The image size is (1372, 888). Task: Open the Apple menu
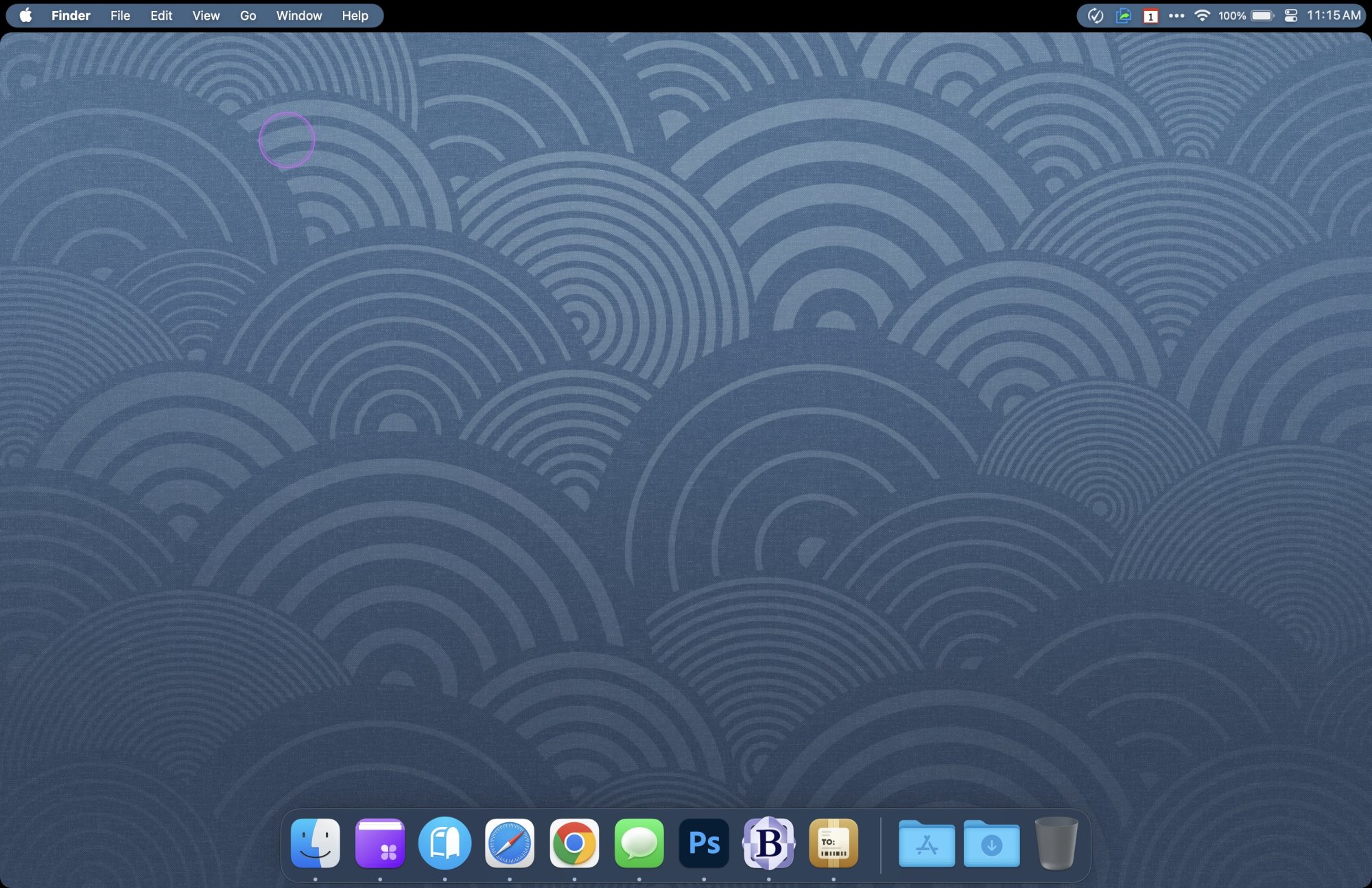(x=25, y=15)
